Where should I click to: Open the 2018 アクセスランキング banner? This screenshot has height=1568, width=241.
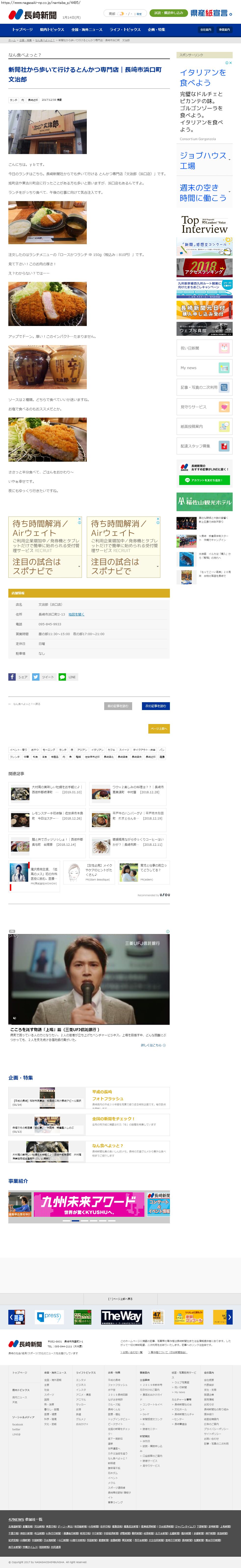pyautogui.click(x=204, y=268)
